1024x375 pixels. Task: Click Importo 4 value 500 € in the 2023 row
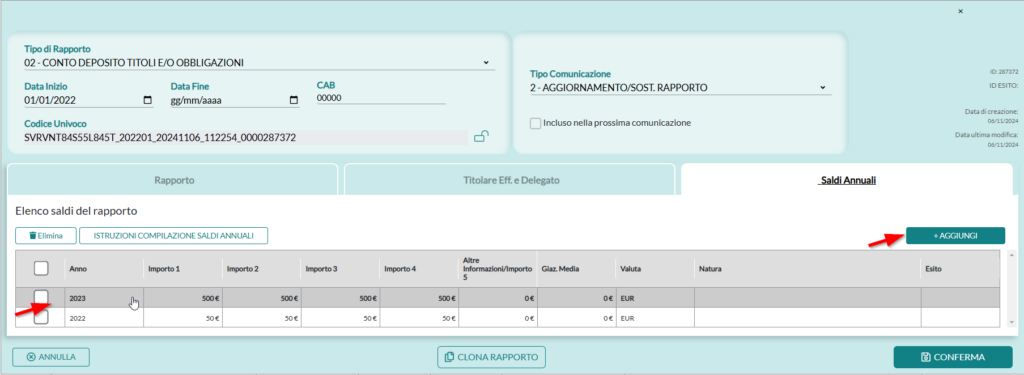pyautogui.click(x=419, y=297)
